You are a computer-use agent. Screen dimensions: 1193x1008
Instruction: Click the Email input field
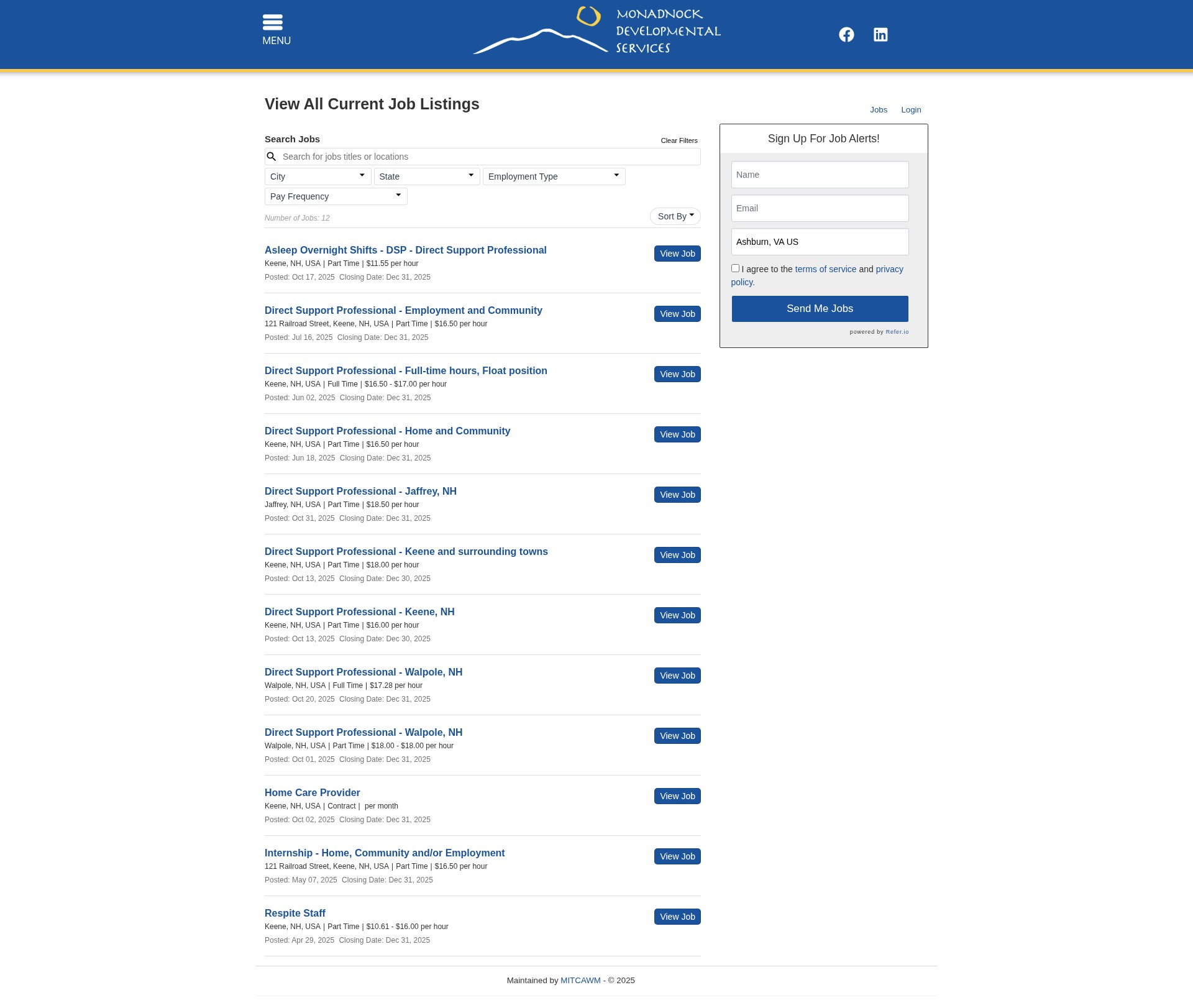(820, 208)
